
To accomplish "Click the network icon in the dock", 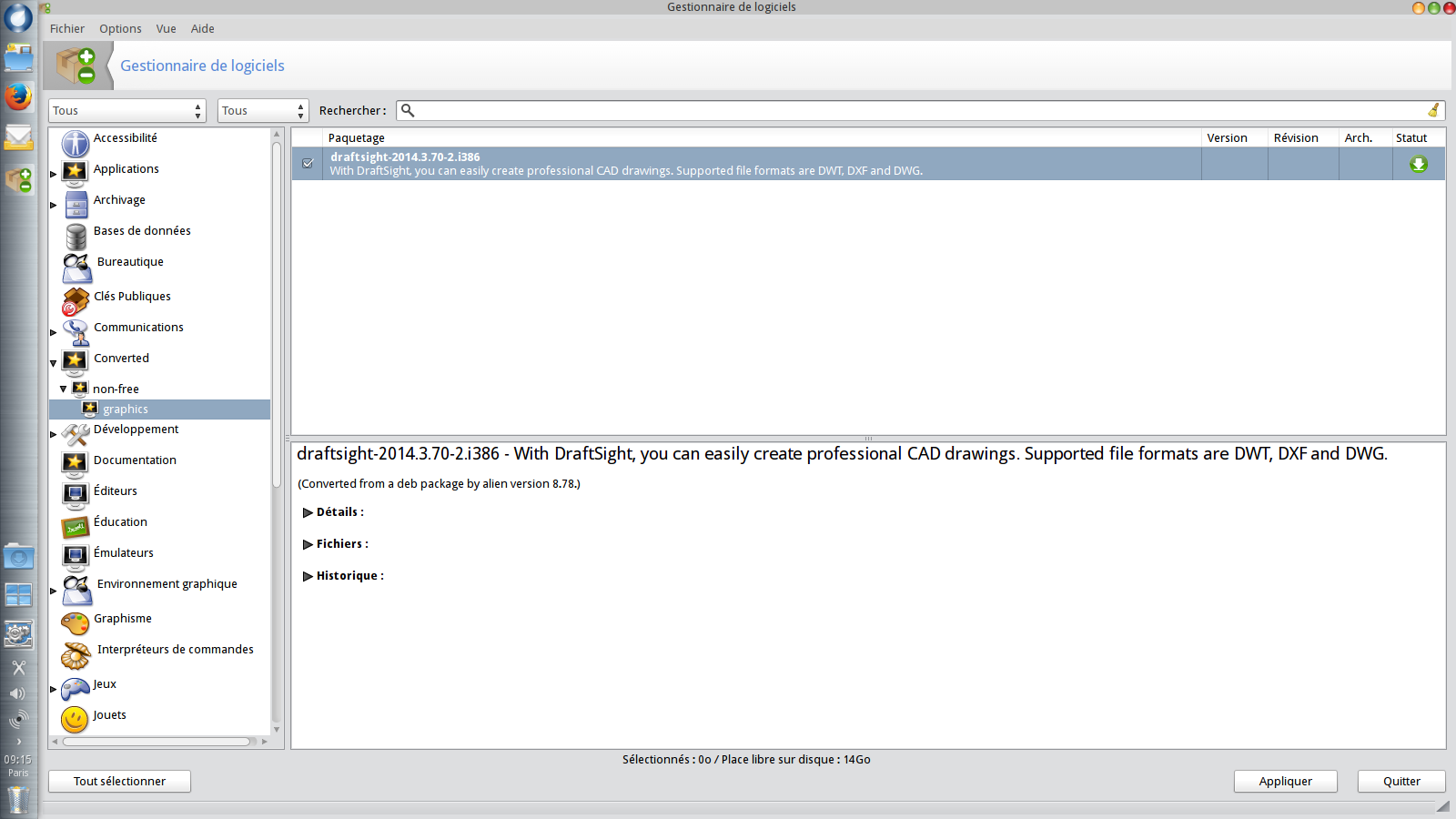I will point(18,721).
